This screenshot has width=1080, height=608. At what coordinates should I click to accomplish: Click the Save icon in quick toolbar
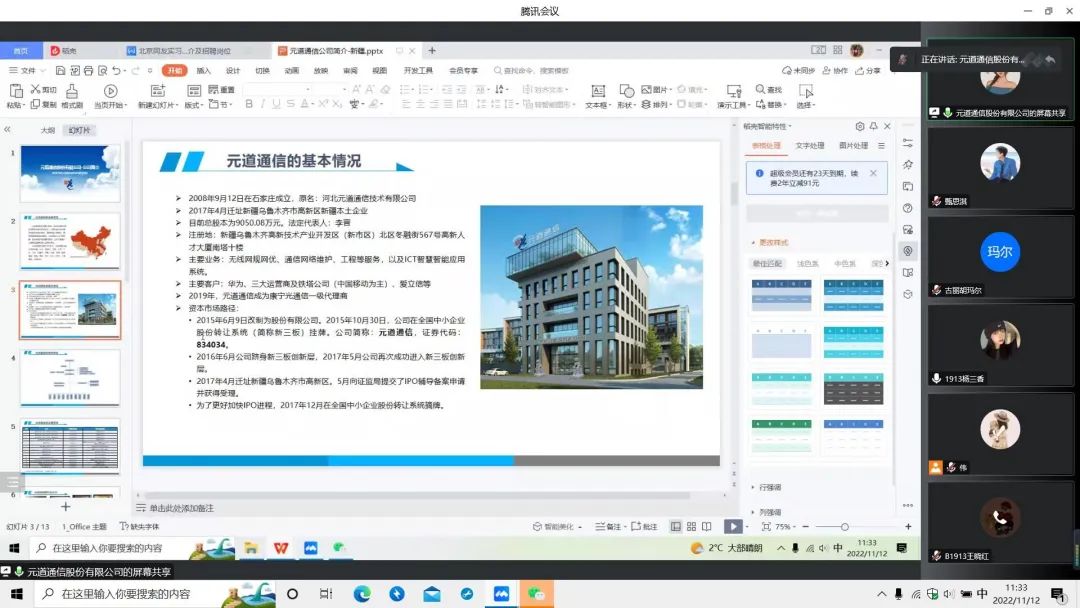tap(61, 70)
